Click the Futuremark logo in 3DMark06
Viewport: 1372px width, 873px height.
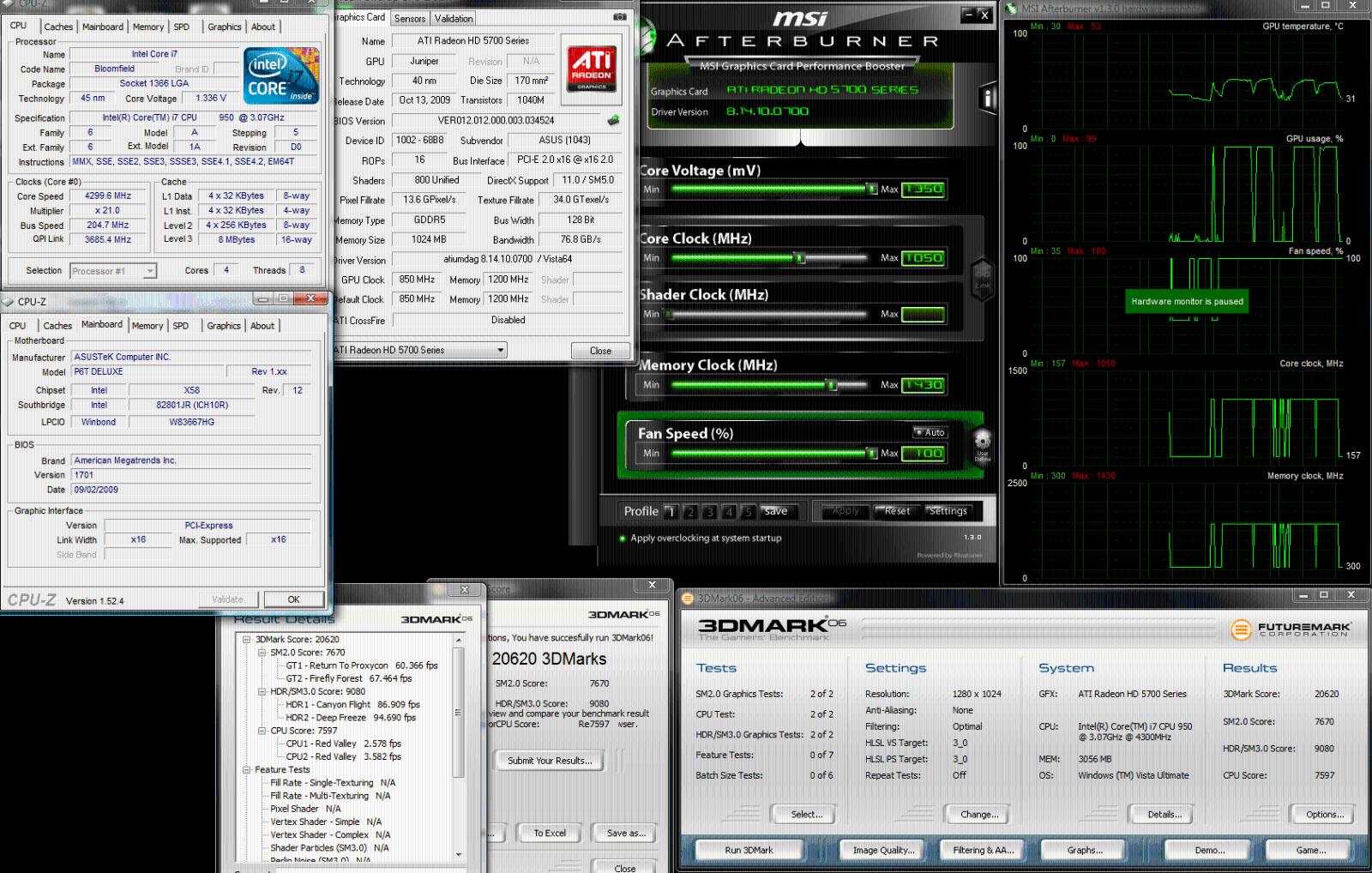(x=1291, y=629)
